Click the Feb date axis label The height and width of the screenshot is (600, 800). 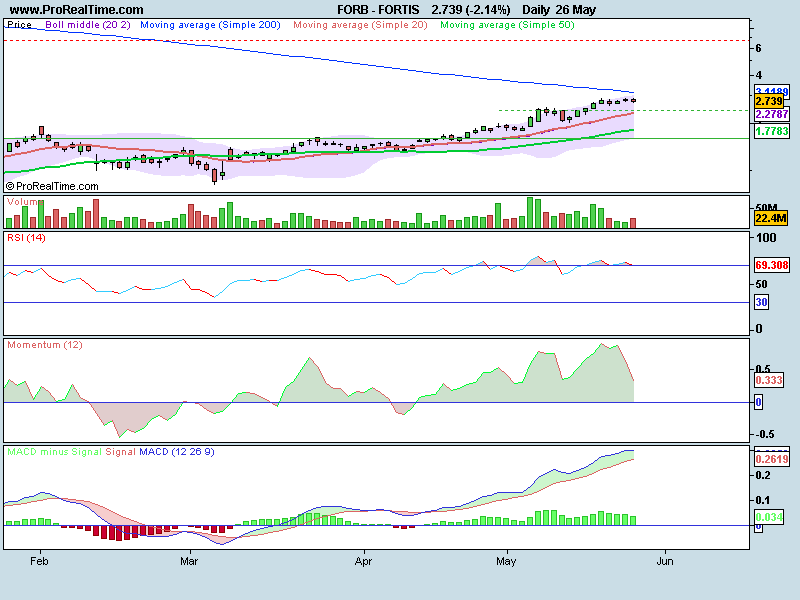[39, 561]
